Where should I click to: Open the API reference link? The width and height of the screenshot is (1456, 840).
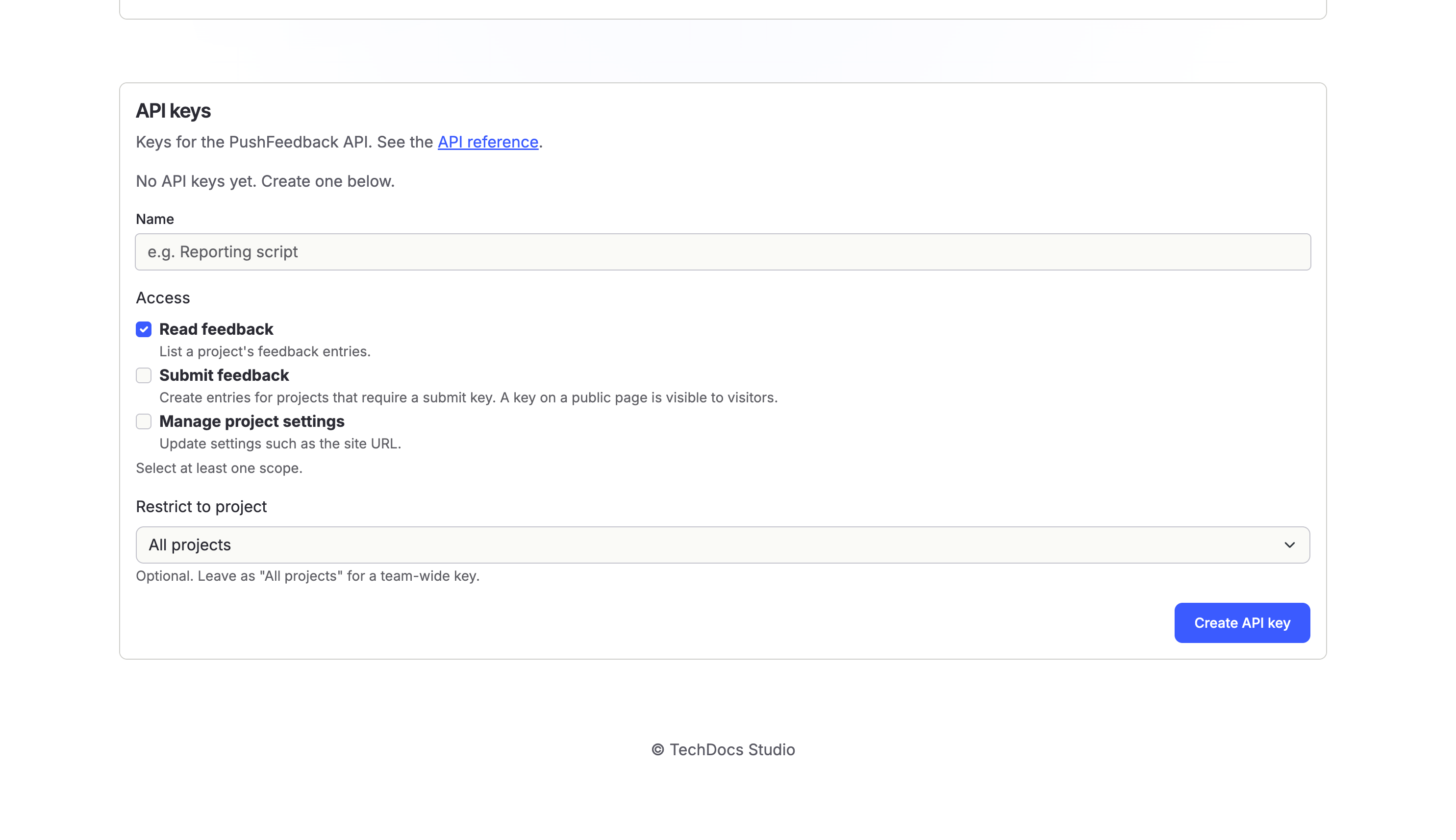[488, 142]
